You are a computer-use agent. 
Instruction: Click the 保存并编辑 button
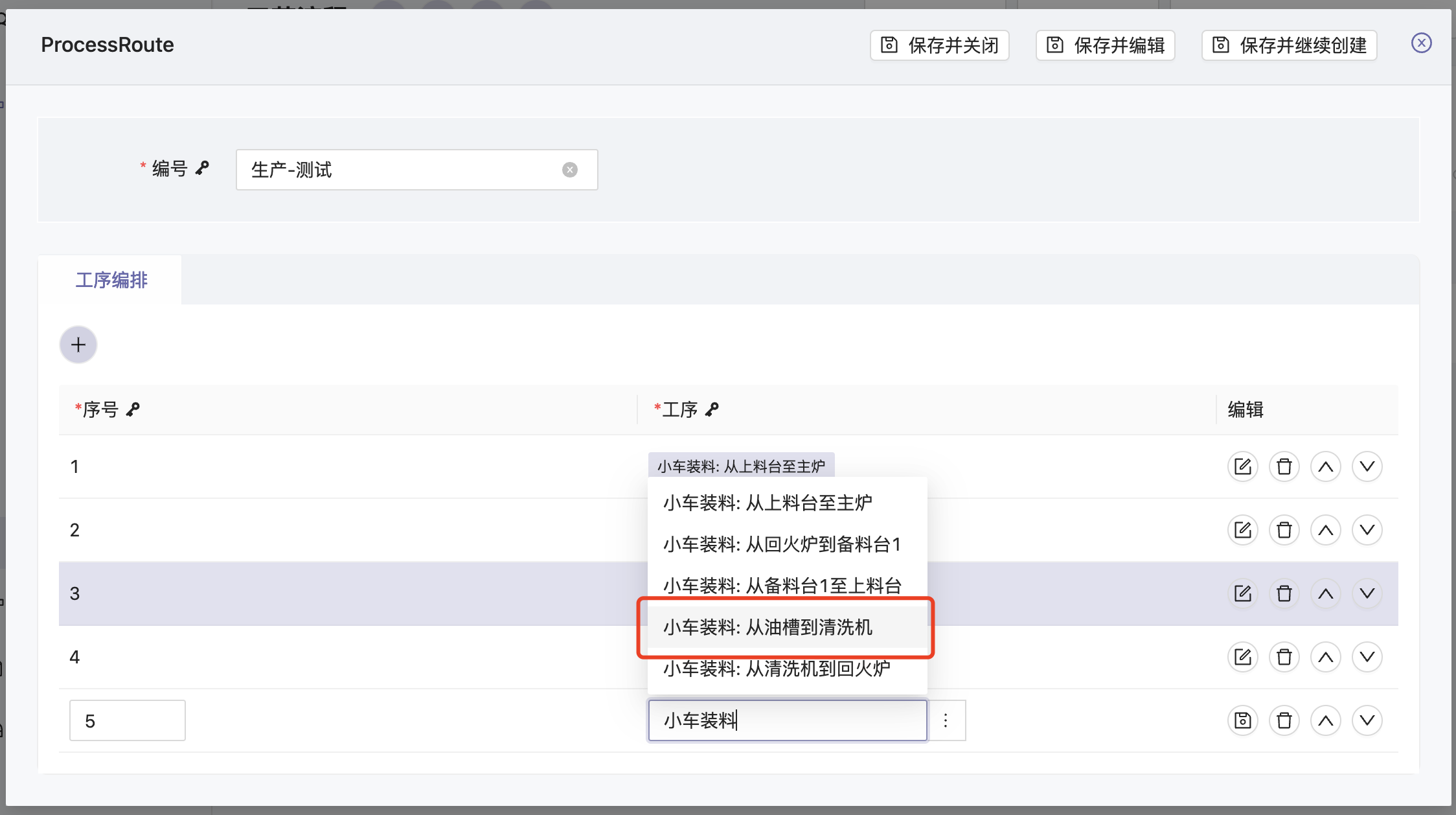(1106, 45)
